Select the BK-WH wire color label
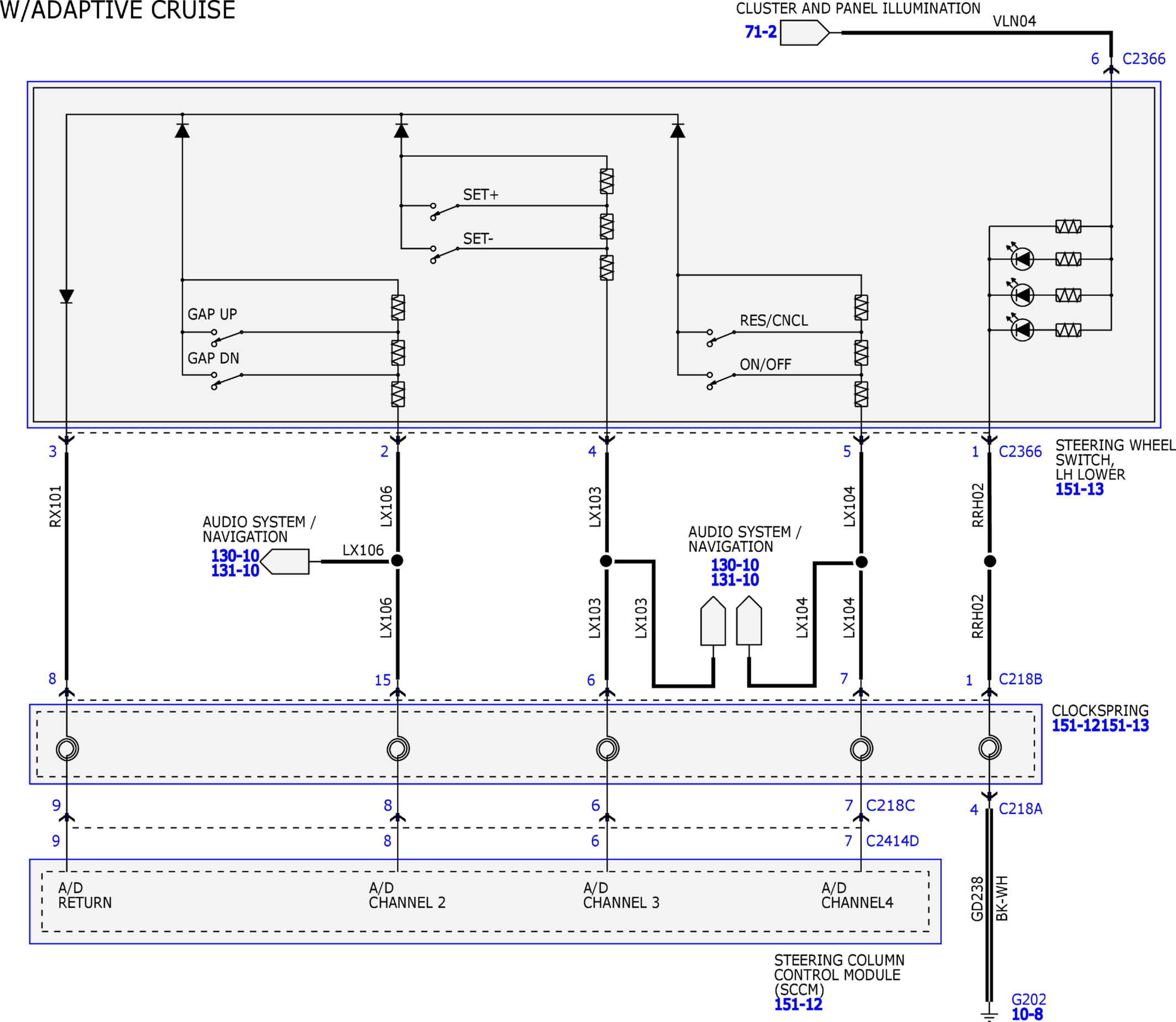 (x=1002, y=898)
